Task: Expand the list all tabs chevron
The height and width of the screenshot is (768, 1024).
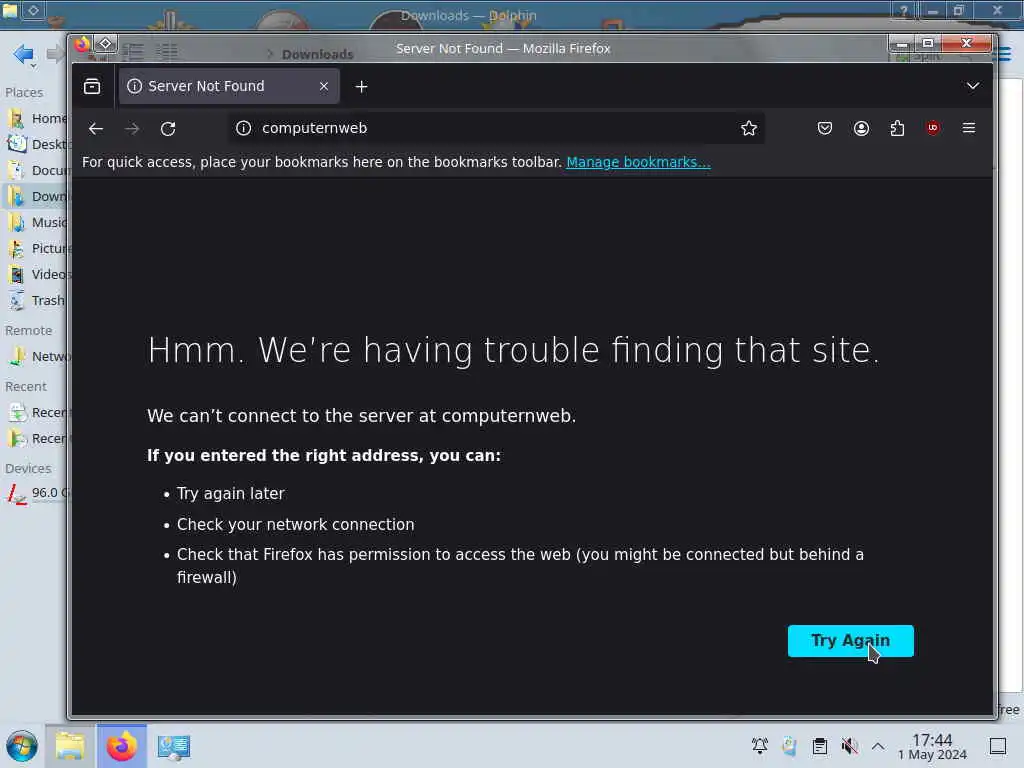Action: pyautogui.click(x=972, y=86)
